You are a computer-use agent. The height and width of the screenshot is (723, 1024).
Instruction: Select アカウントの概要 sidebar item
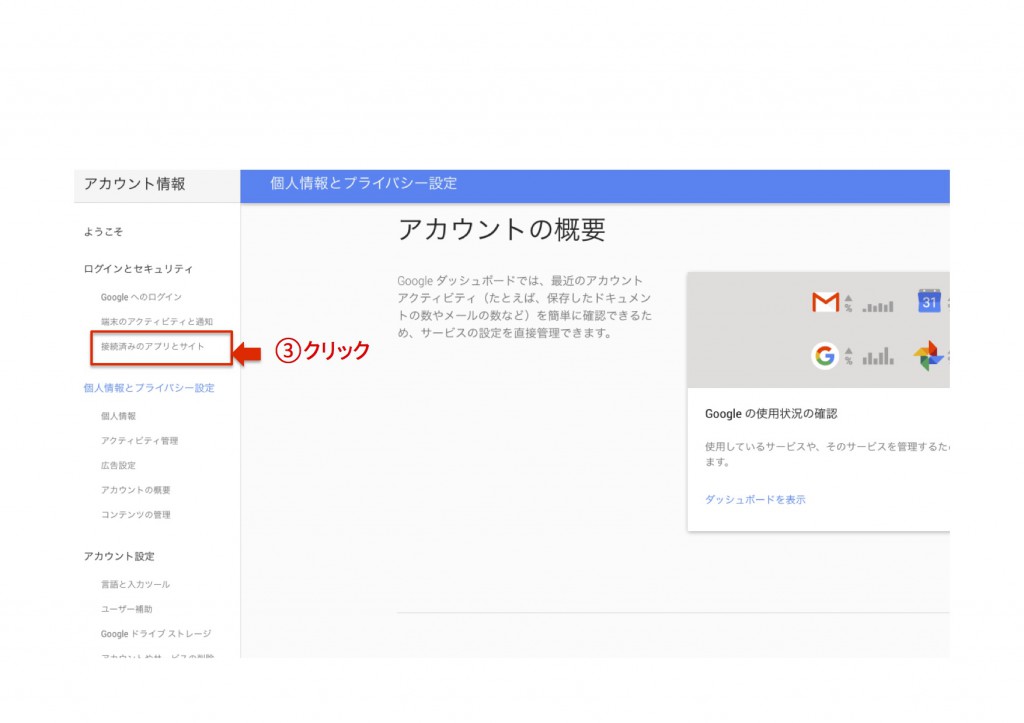(x=135, y=490)
